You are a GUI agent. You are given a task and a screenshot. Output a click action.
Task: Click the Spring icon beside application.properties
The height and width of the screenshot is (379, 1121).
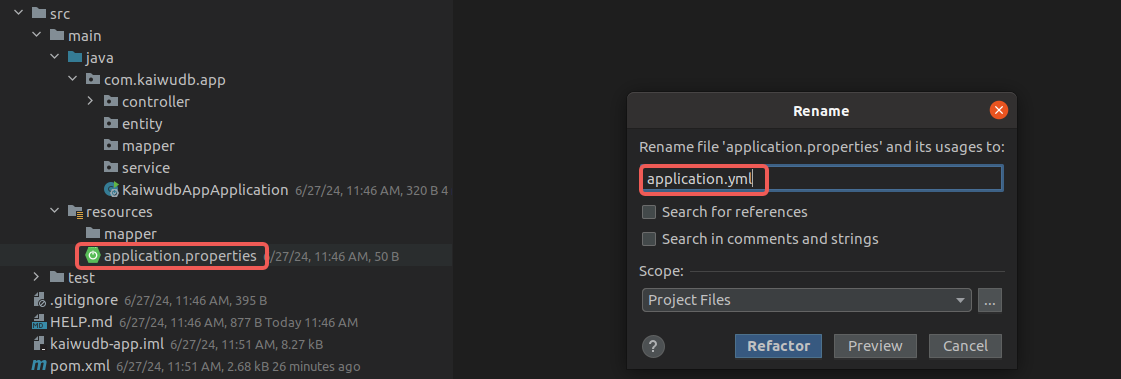coord(93,255)
